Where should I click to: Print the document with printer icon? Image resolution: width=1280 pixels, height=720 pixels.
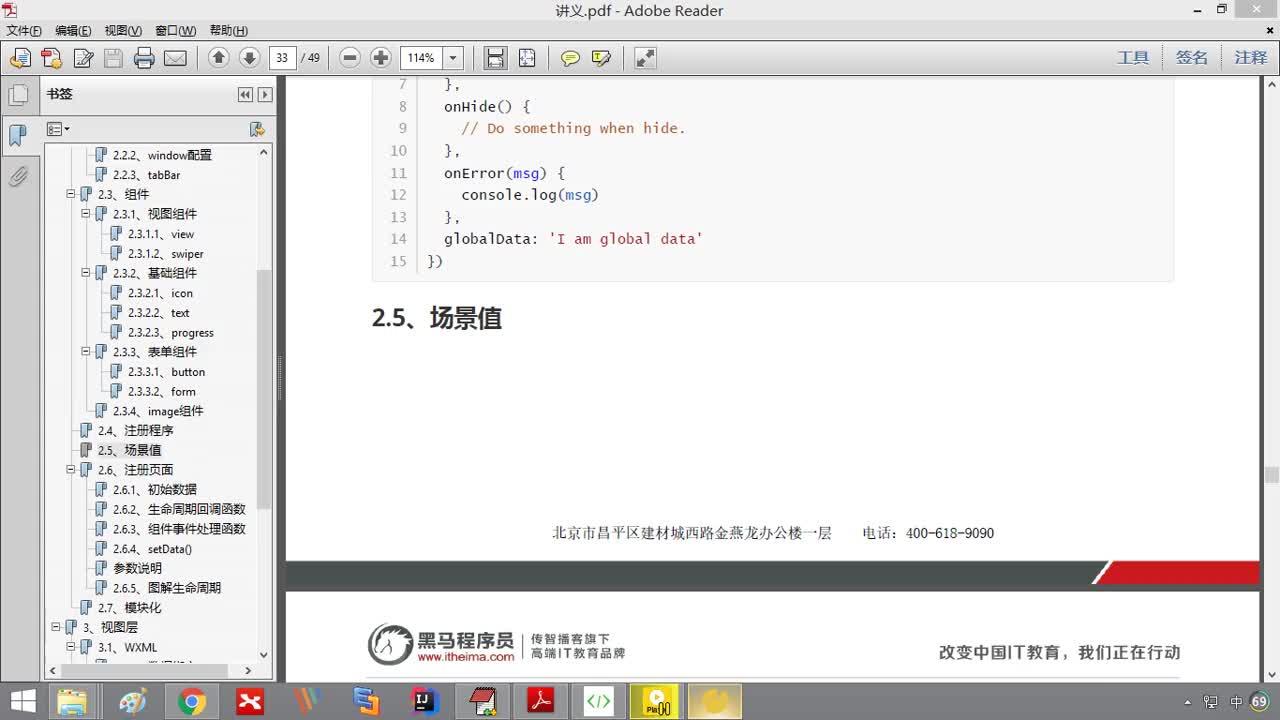pyautogui.click(x=144, y=58)
